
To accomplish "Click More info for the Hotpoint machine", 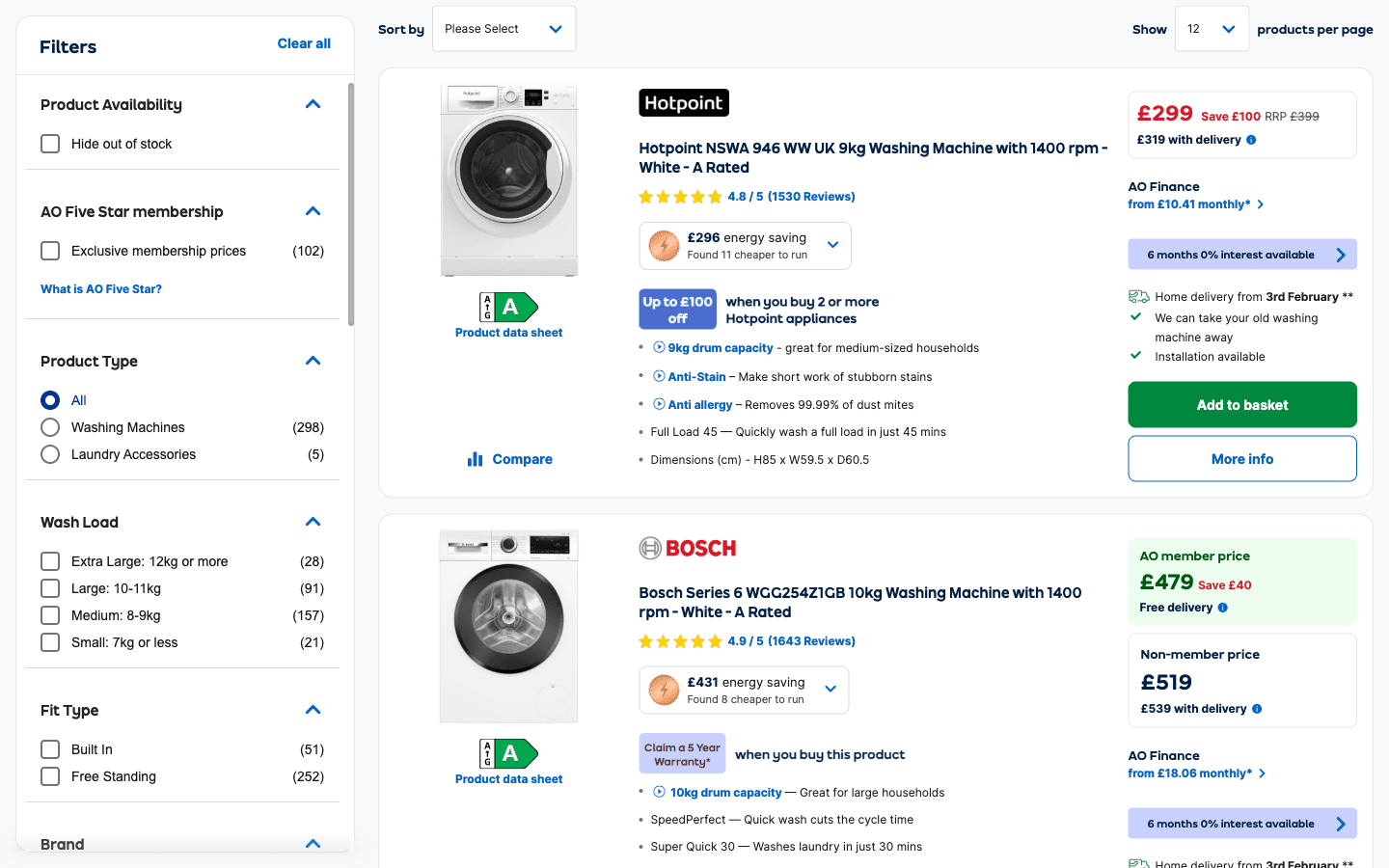I will [x=1242, y=459].
